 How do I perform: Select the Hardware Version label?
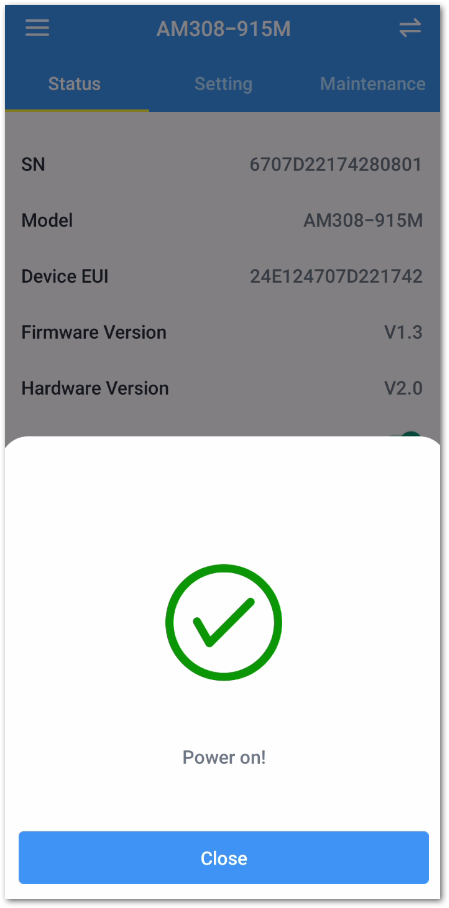click(95, 388)
